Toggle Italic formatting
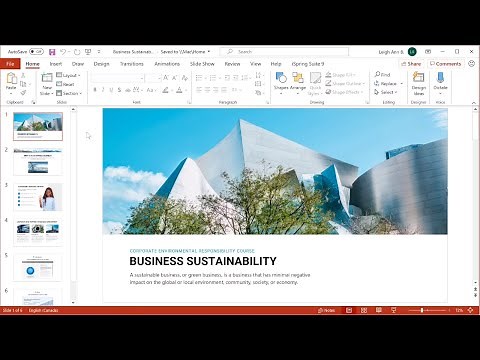This screenshot has height=360, width=480. [103, 90]
